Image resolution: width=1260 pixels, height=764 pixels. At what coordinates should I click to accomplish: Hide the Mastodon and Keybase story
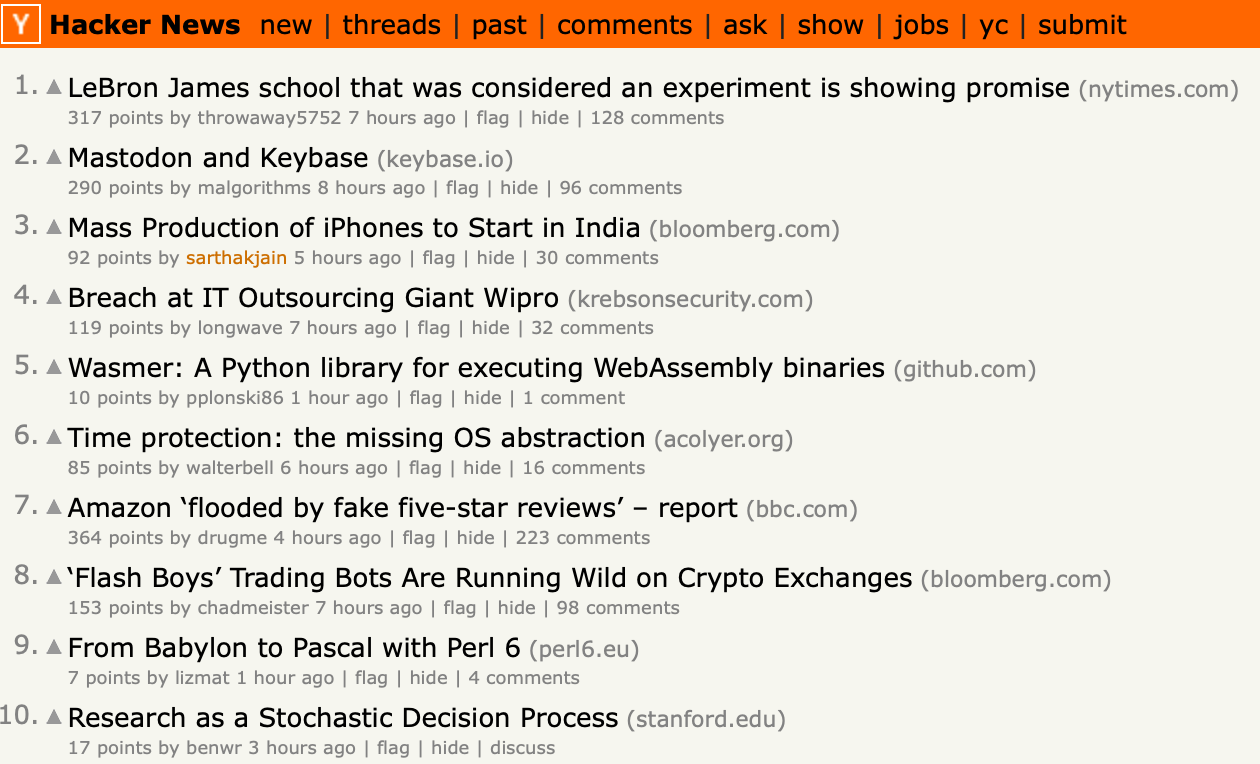click(519, 188)
